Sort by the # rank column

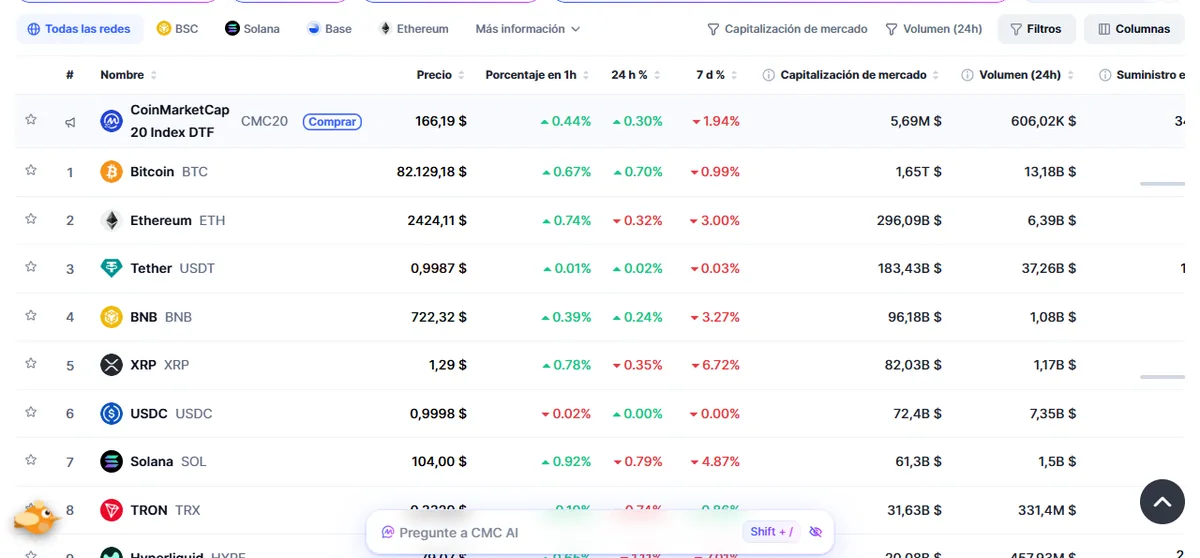[x=70, y=75]
